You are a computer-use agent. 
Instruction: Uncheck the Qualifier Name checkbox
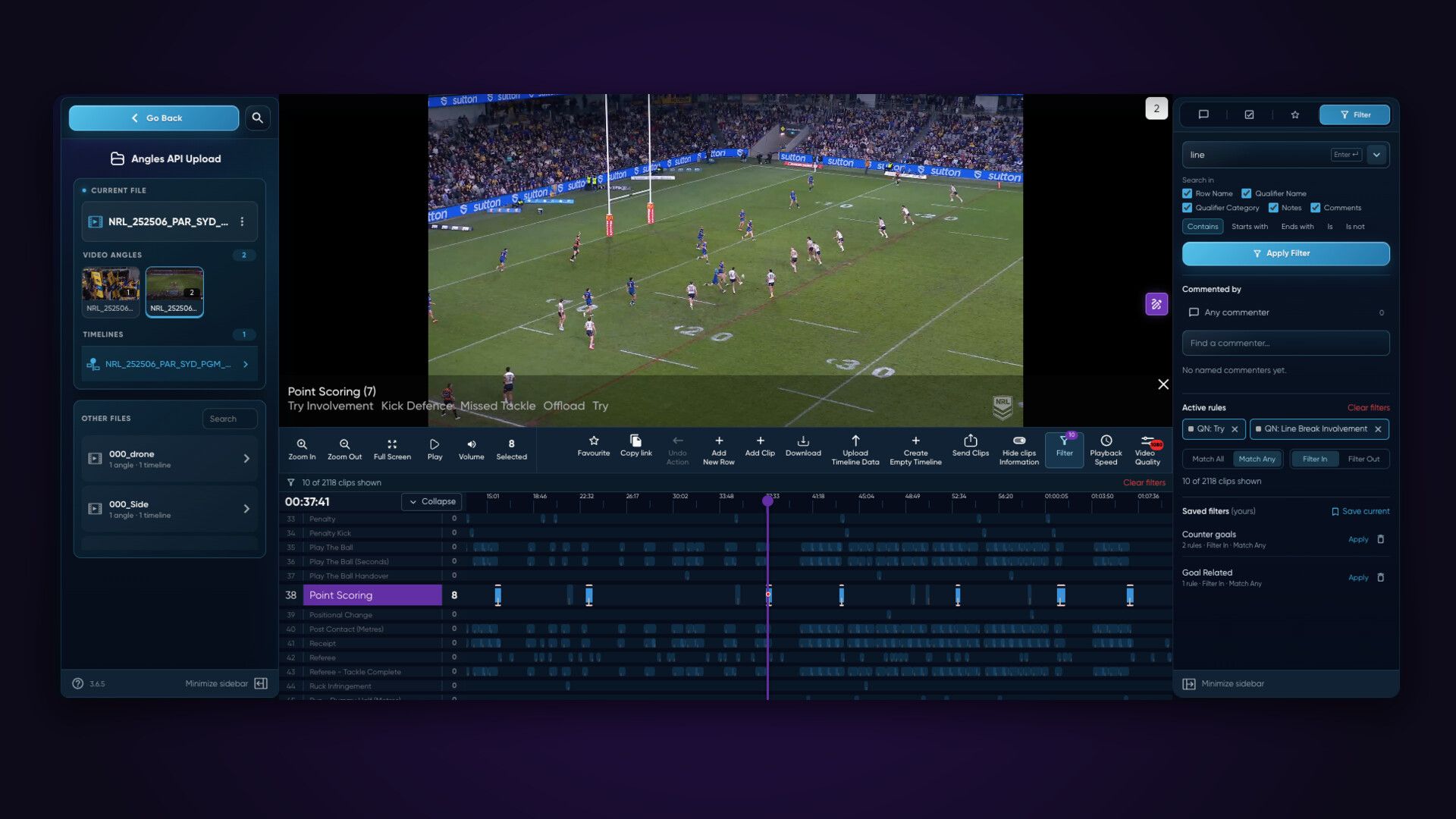point(1247,193)
